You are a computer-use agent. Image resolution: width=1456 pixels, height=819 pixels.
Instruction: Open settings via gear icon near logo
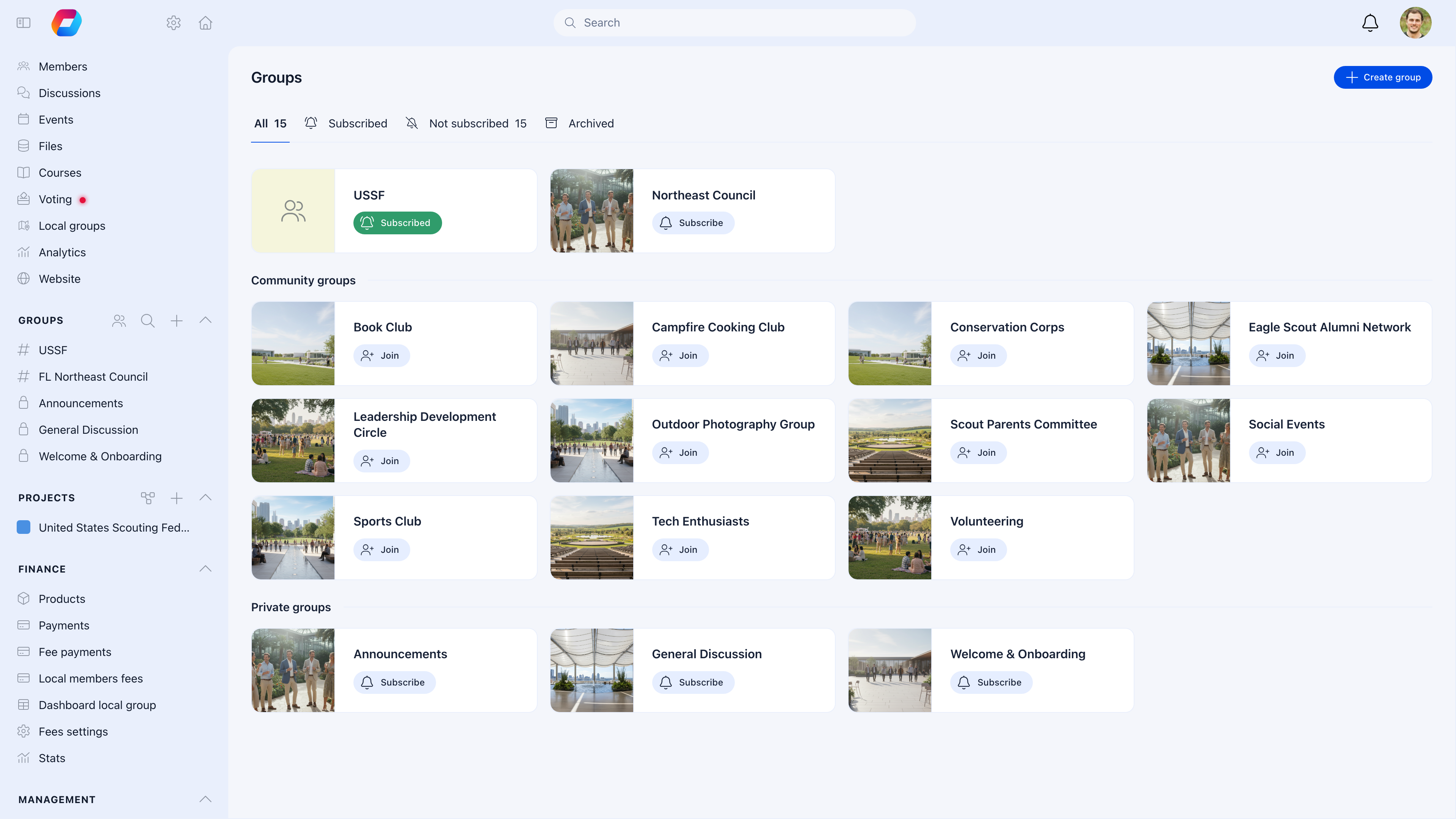[x=174, y=23]
